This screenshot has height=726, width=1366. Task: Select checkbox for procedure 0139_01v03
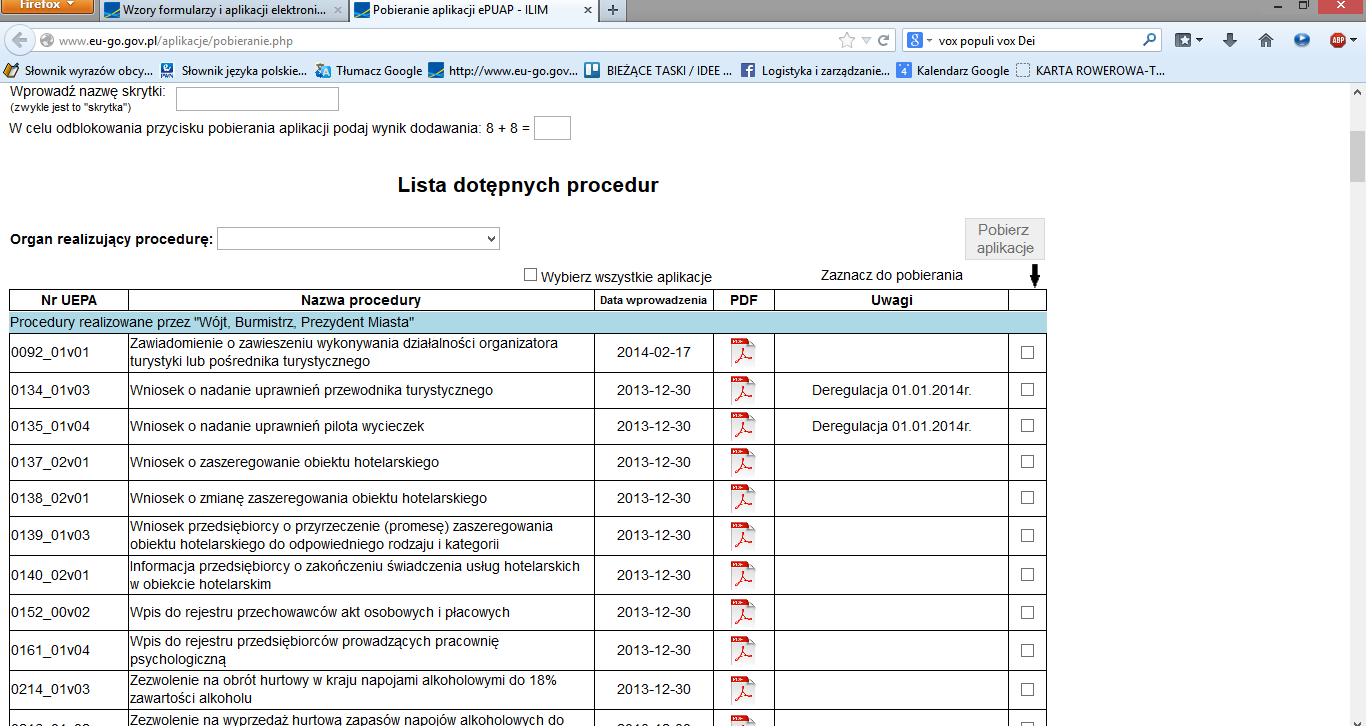(1027, 535)
